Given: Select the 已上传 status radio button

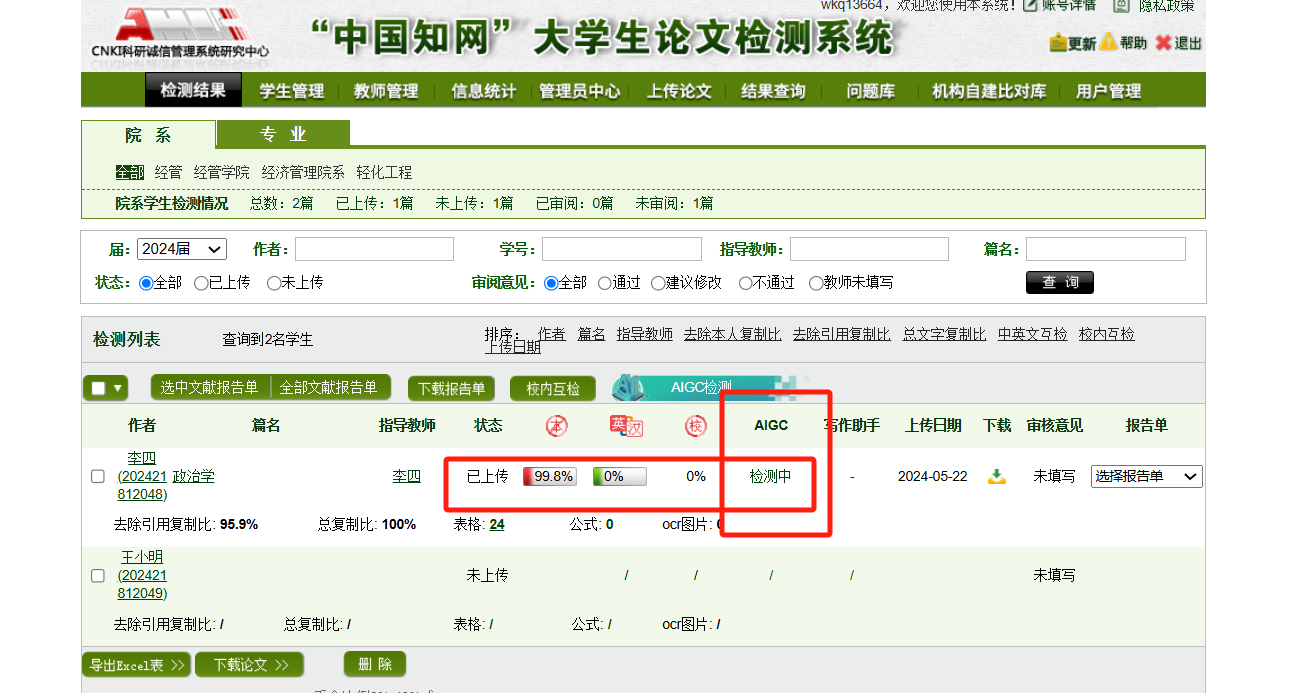Looking at the screenshot, I should [201, 283].
